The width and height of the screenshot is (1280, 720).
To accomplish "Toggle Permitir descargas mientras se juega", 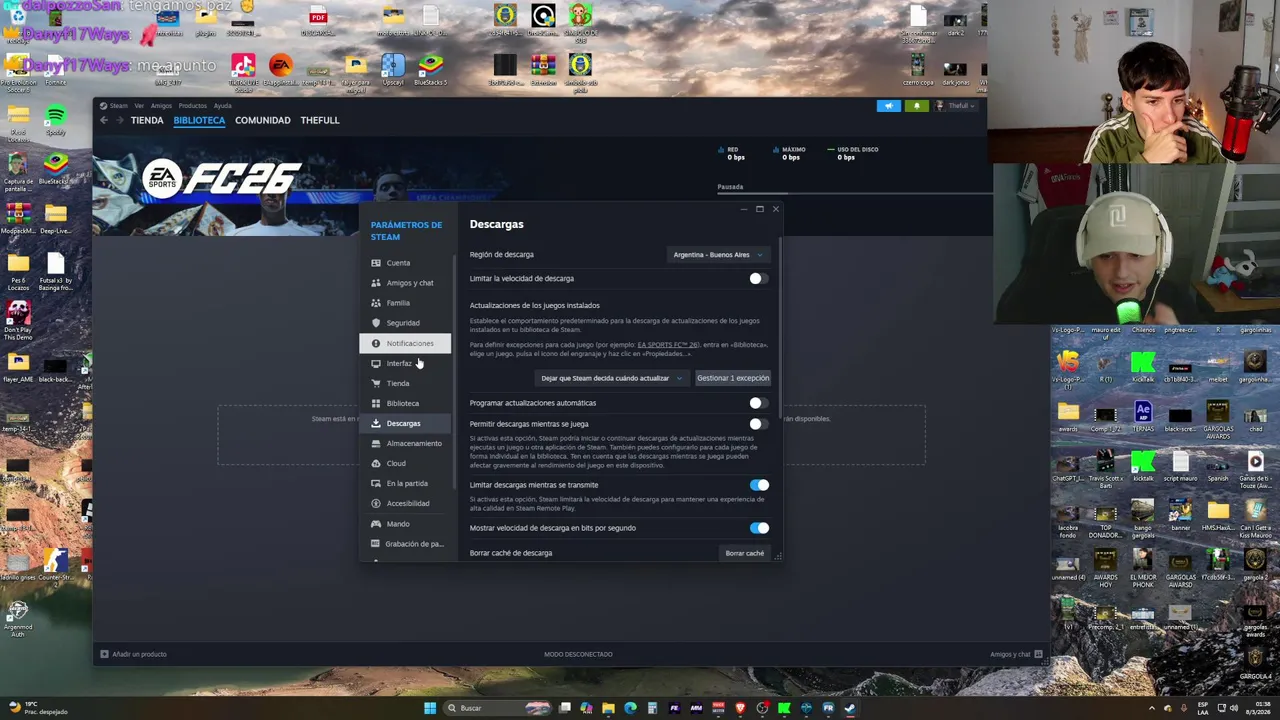I will [x=759, y=424].
